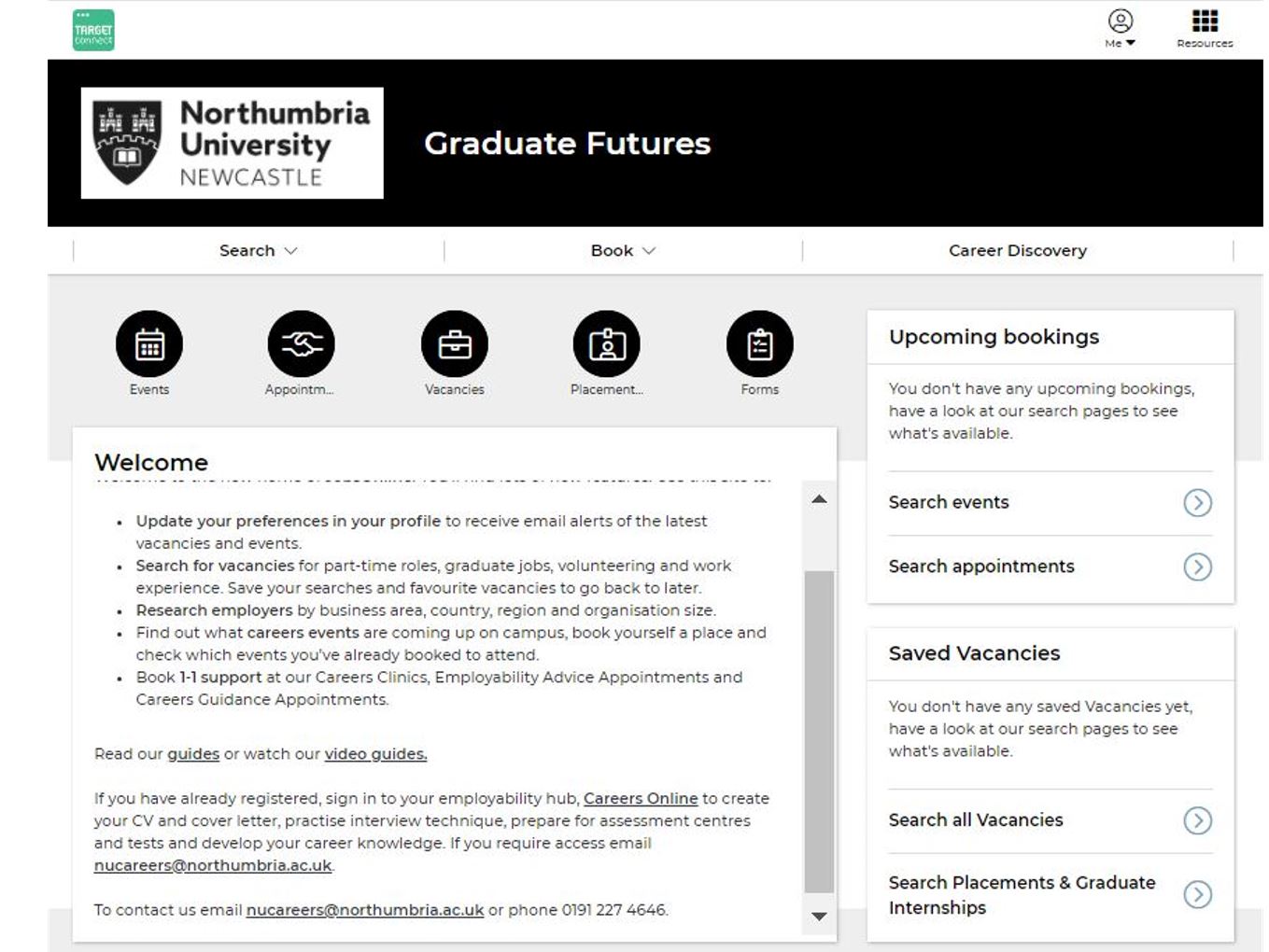Click the Welcome panel scroll-down arrow
The image size is (1269, 952).
click(819, 917)
